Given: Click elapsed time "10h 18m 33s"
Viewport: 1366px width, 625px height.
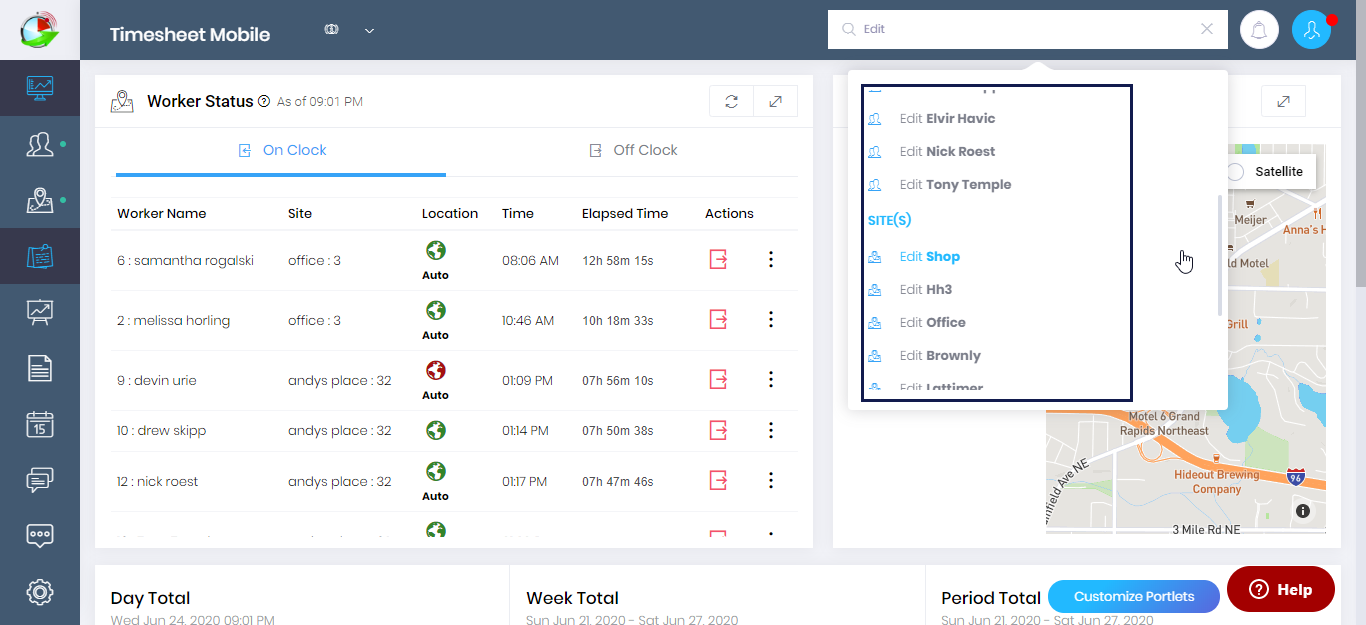Looking at the screenshot, I should coord(618,321).
